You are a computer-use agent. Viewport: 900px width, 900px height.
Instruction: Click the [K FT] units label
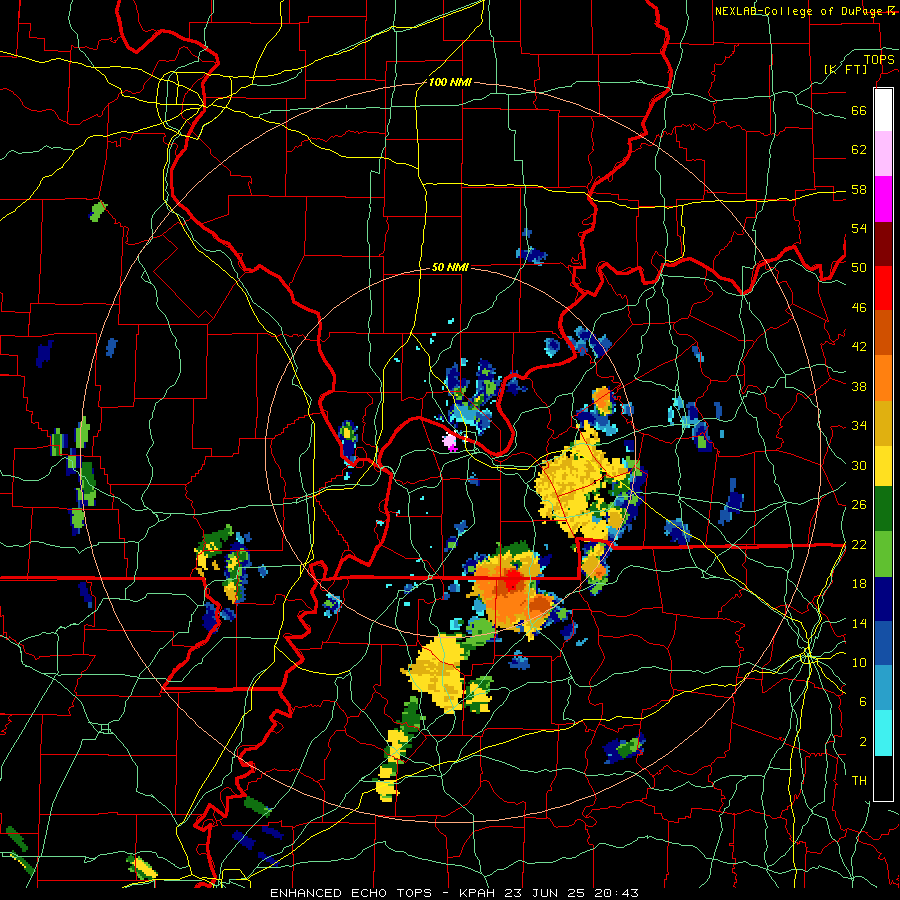pos(846,69)
